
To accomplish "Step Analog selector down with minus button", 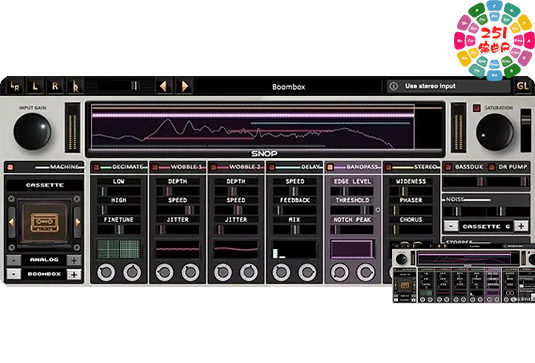I will (14, 260).
